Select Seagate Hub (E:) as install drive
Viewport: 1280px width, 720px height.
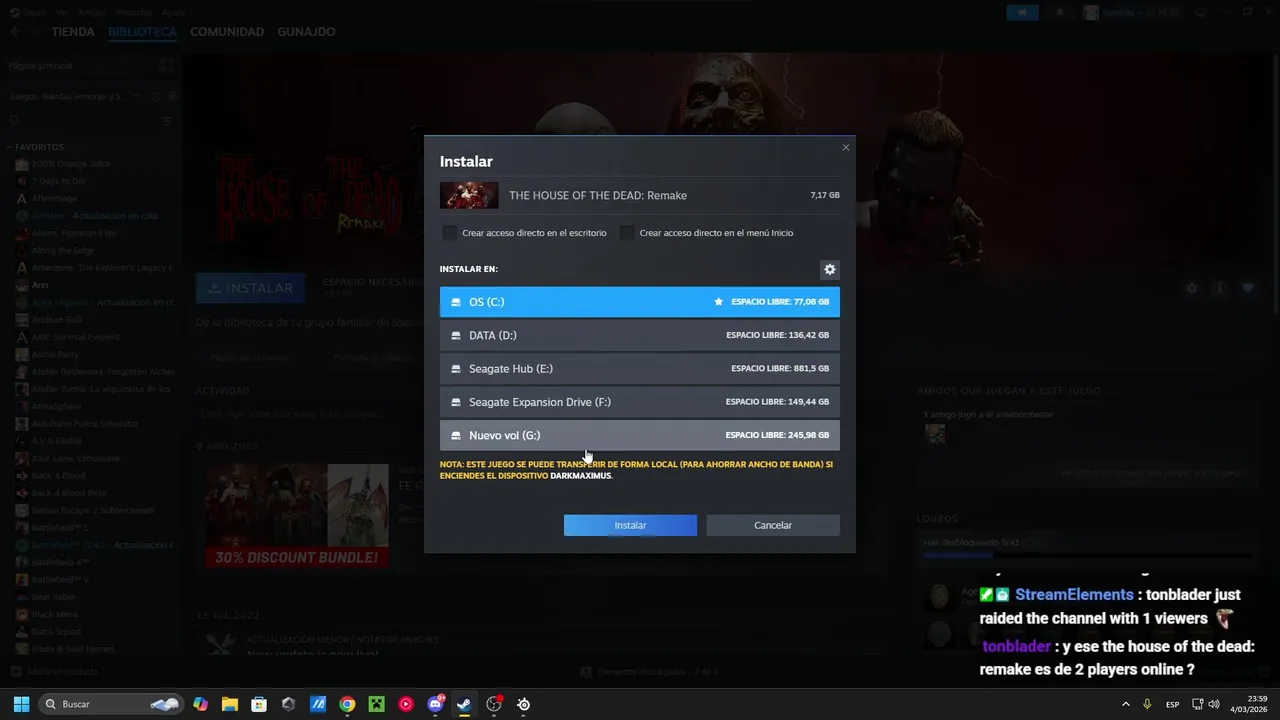click(640, 369)
